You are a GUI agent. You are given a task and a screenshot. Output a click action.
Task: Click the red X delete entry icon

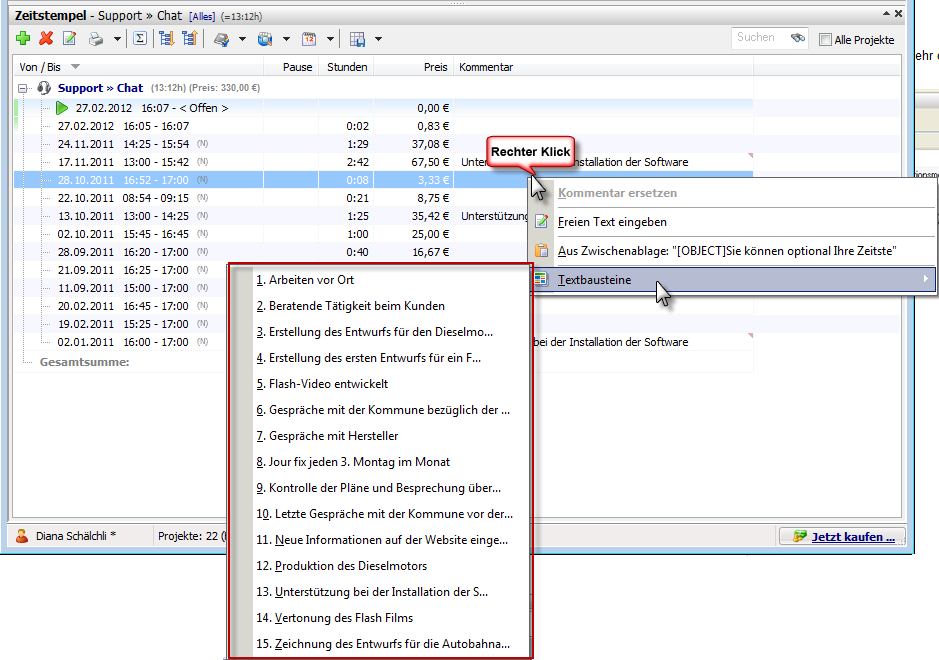(x=46, y=39)
